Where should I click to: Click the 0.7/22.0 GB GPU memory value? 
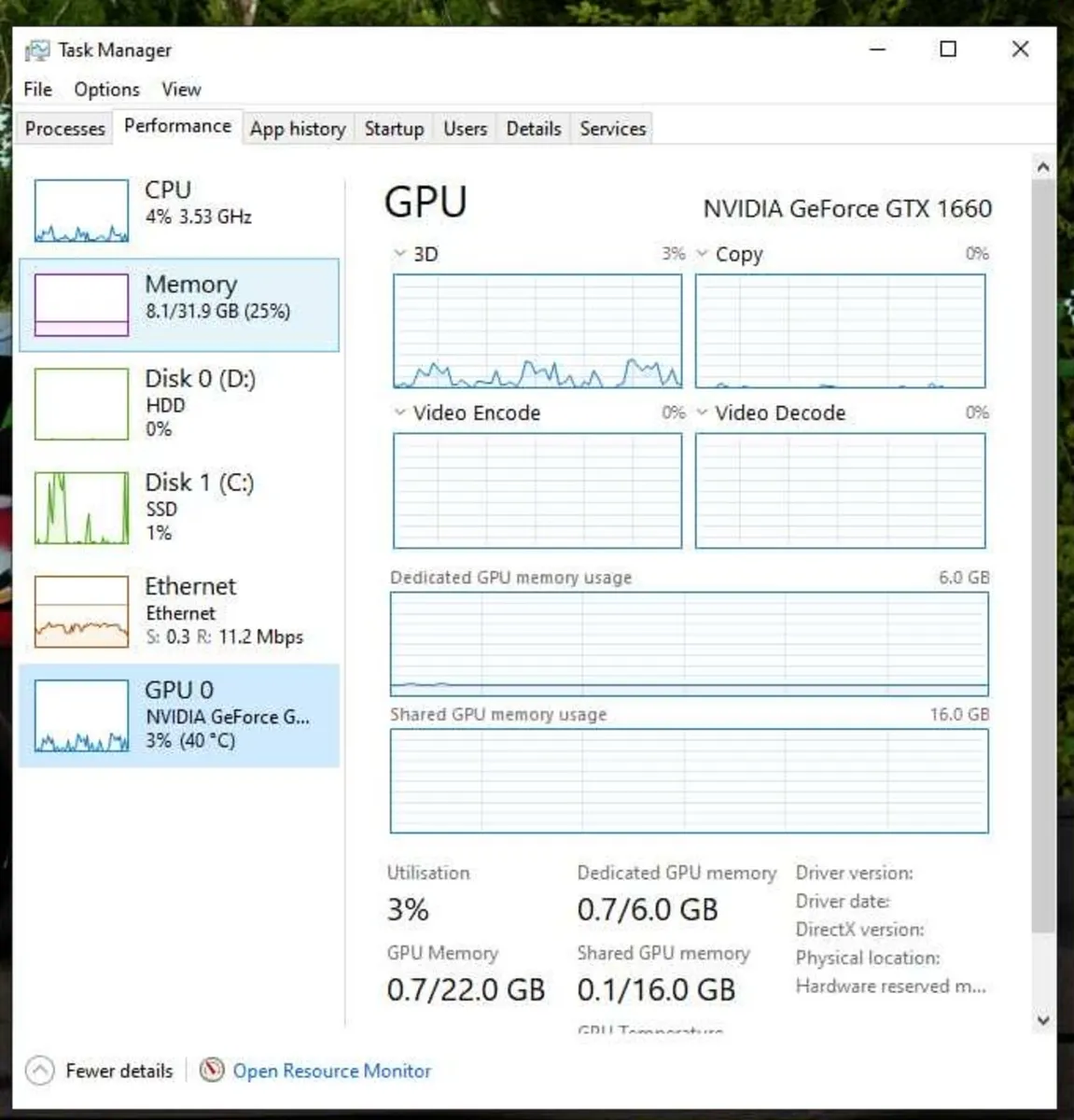point(466,990)
